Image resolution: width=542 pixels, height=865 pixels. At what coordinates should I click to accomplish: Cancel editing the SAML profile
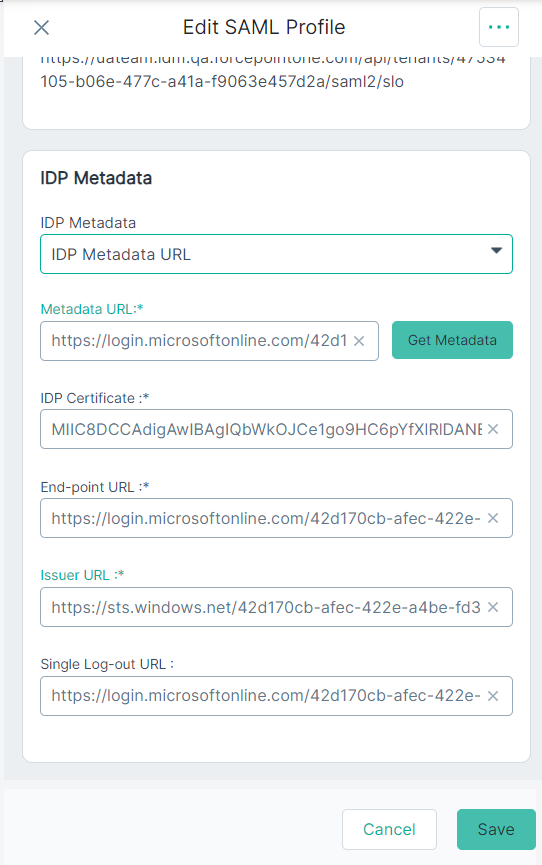(x=389, y=829)
